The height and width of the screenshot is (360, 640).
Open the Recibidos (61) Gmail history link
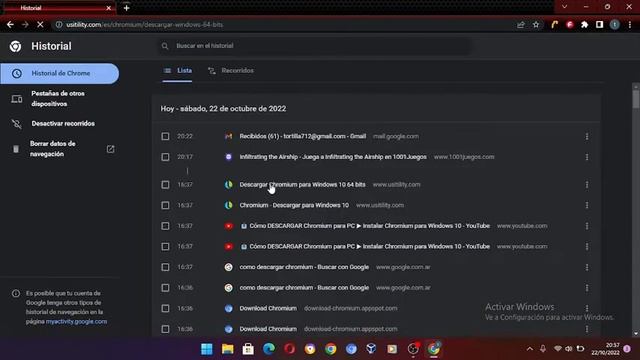pyautogui.click(x=302, y=136)
